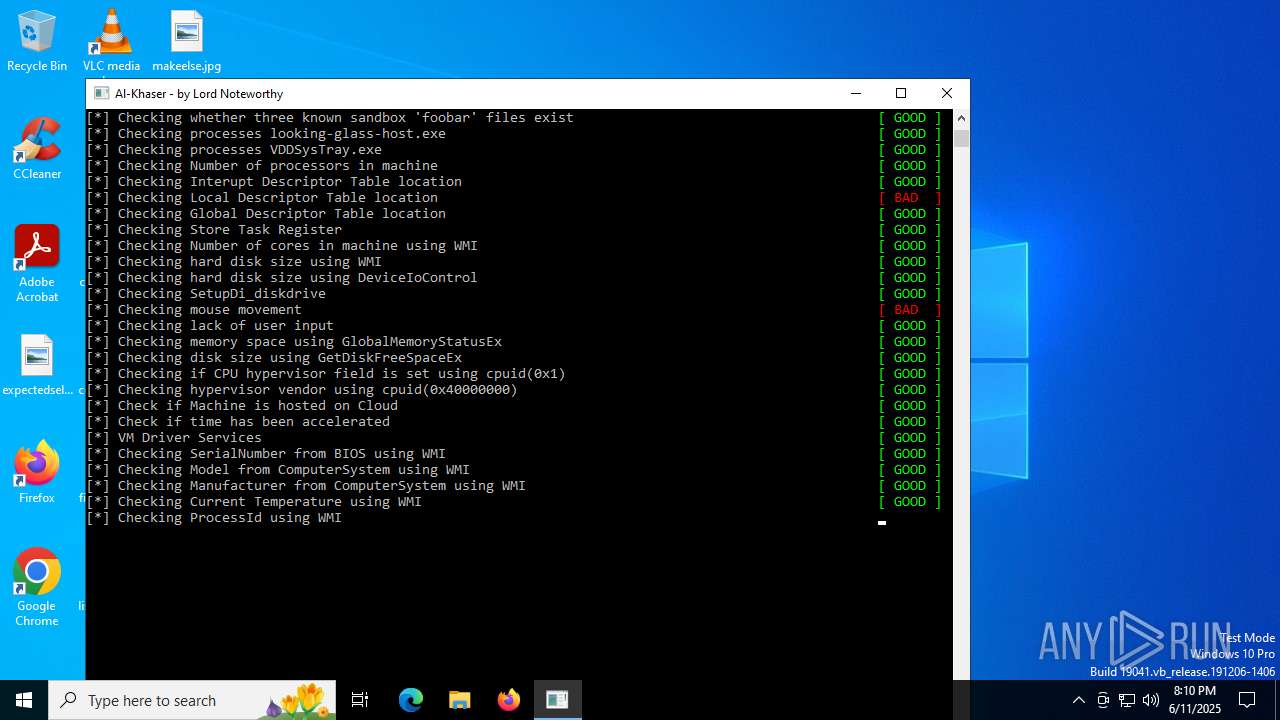This screenshot has width=1280, height=720.
Task: Click the console vertical scrollbar thumb
Action: click(x=961, y=138)
